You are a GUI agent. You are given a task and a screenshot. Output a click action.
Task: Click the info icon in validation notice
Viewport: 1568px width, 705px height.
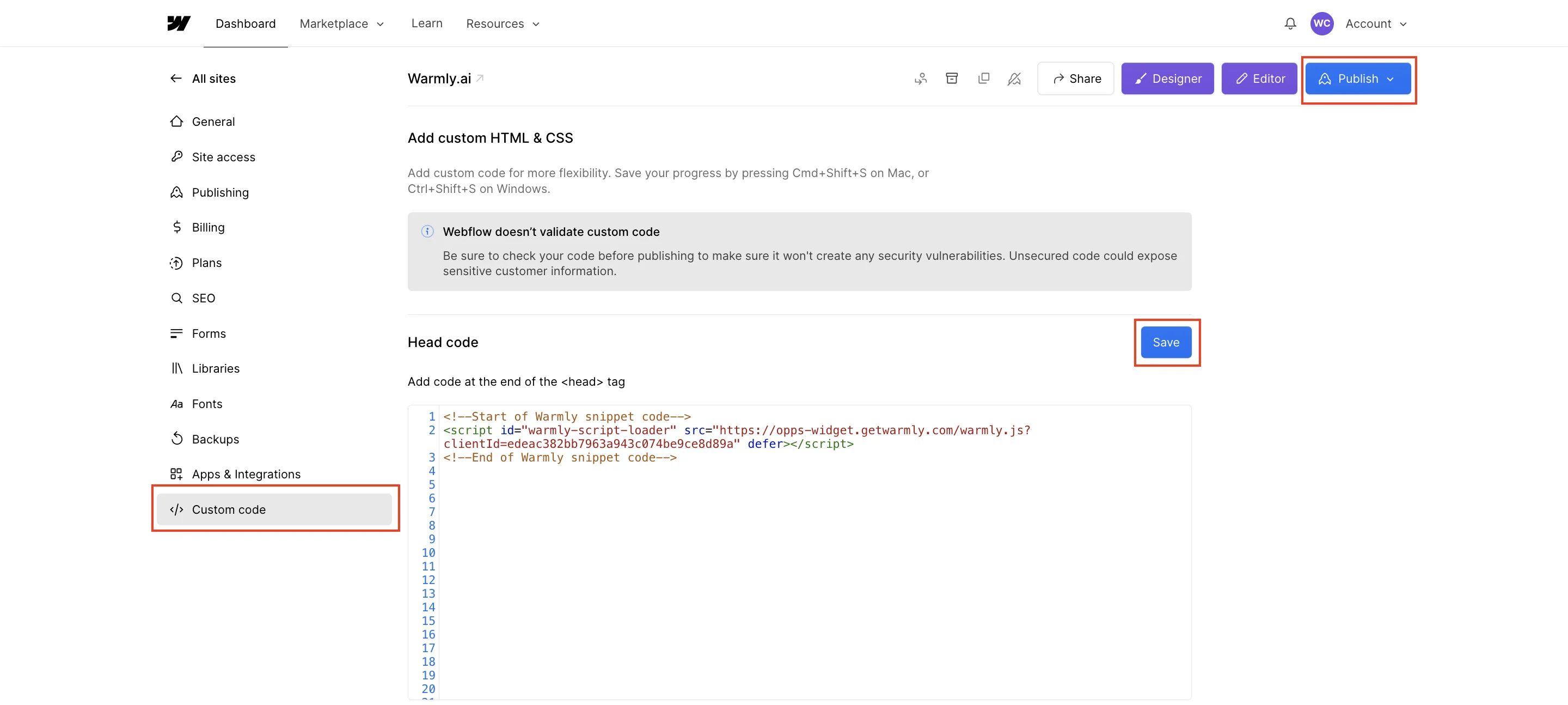427,231
